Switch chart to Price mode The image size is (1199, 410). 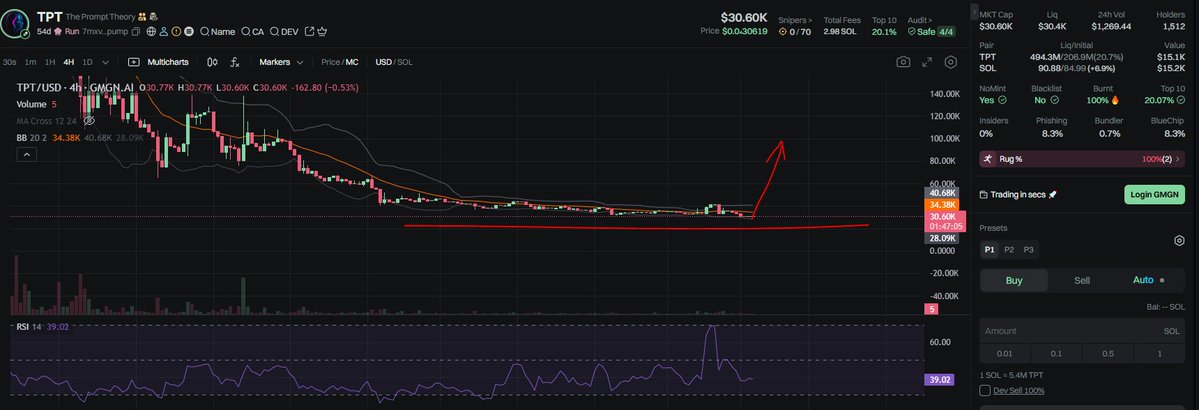pyautogui.click(x=330, y=62)
